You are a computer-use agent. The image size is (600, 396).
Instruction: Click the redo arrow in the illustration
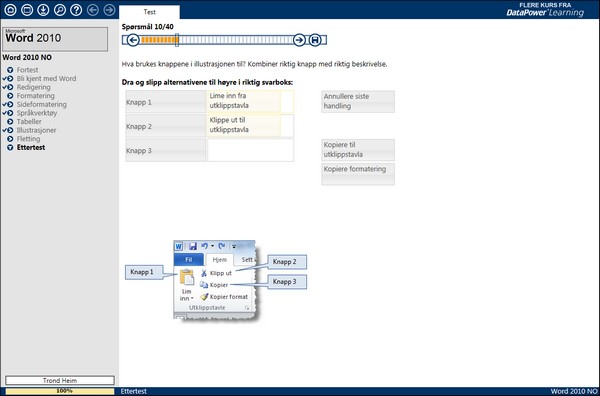[x=222, y=246]
